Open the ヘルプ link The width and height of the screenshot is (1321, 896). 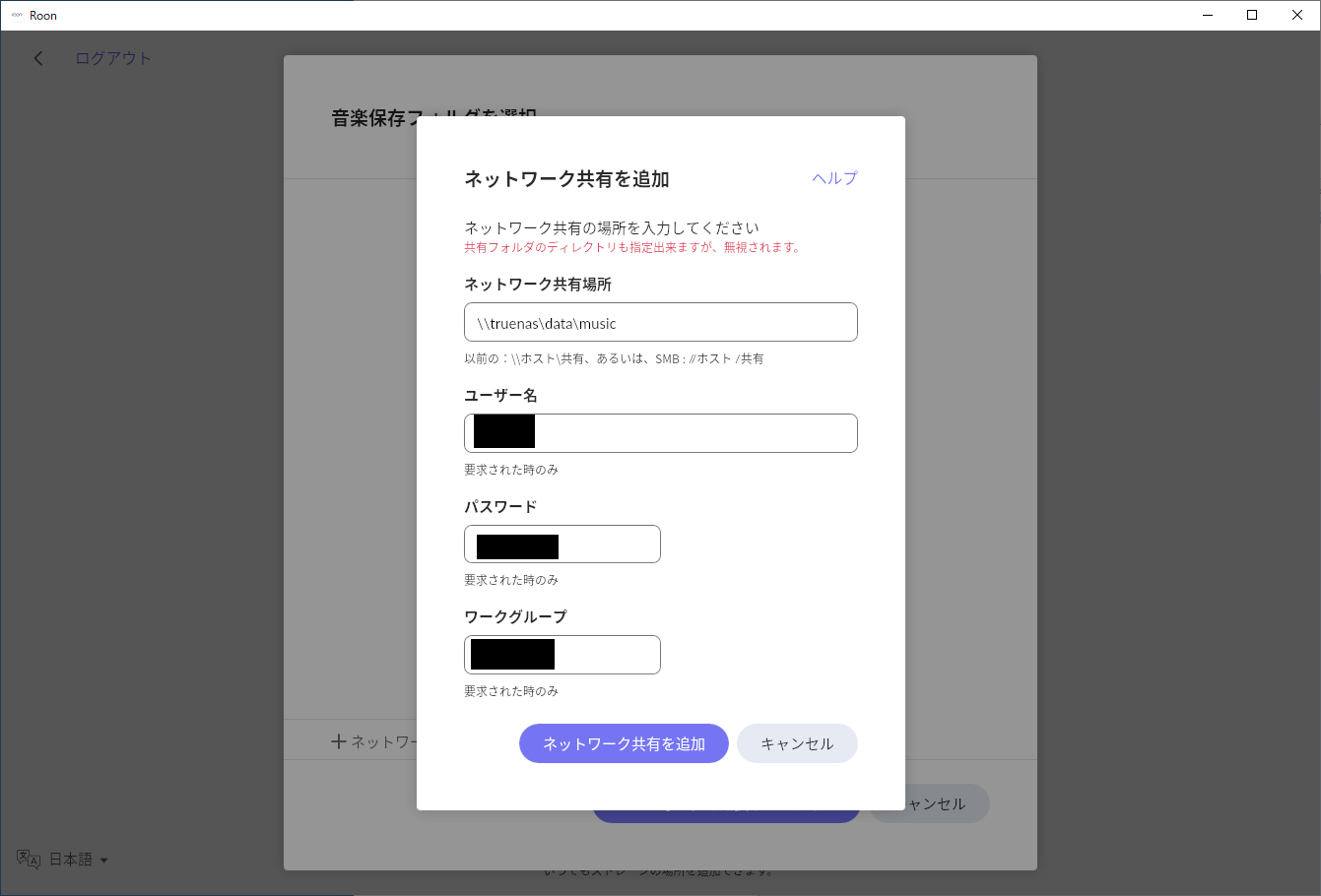pos(834,178)
